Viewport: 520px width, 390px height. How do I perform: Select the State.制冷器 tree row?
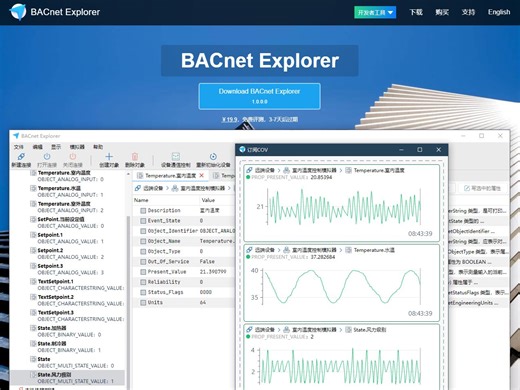[x=67, y=347]
